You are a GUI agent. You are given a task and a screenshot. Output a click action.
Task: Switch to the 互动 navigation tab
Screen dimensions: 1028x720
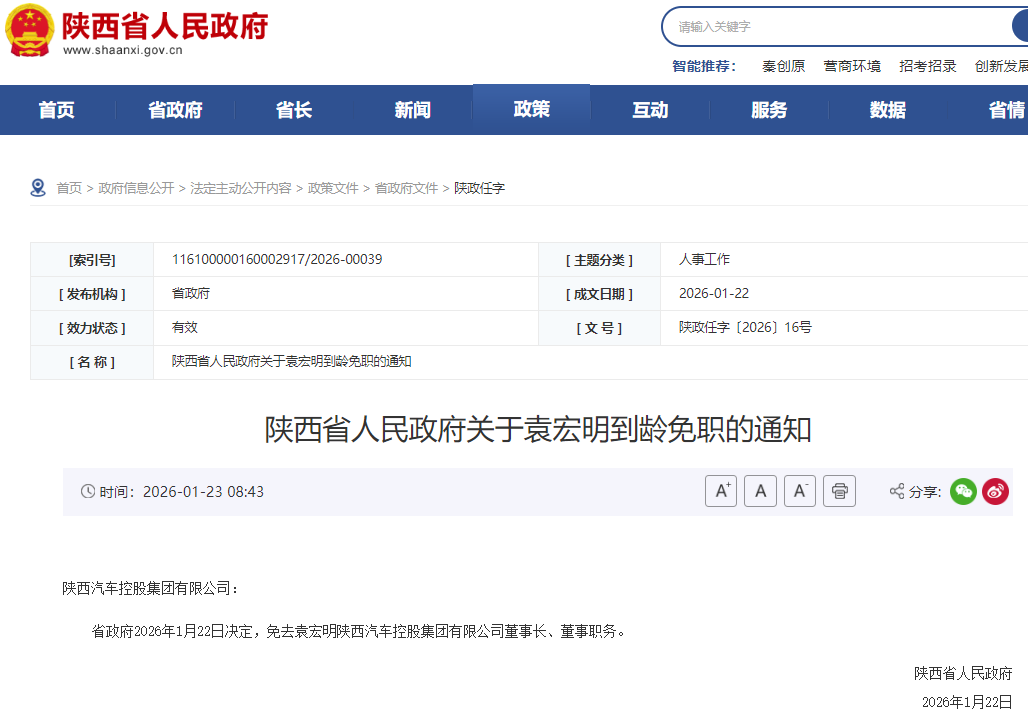(x=649, y=110)
